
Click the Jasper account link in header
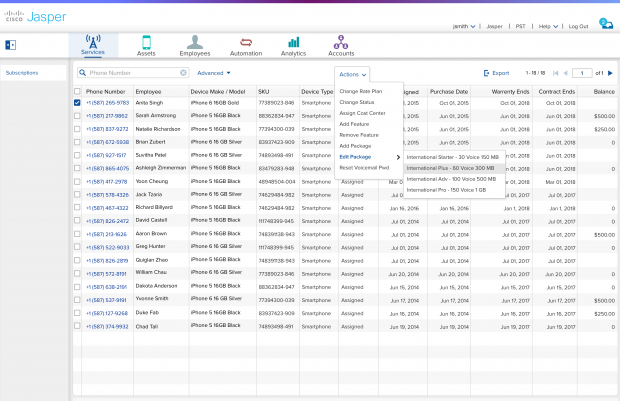click(494, 26)
